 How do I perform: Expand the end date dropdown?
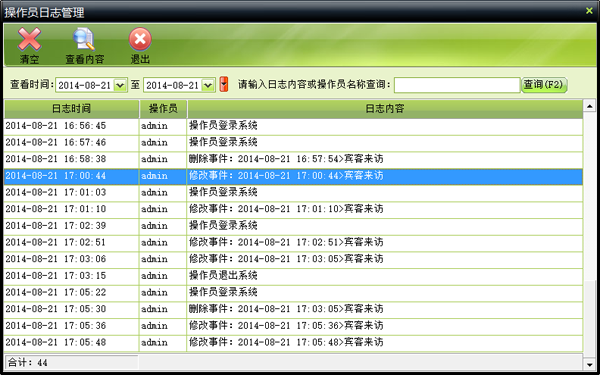point(208,85)
